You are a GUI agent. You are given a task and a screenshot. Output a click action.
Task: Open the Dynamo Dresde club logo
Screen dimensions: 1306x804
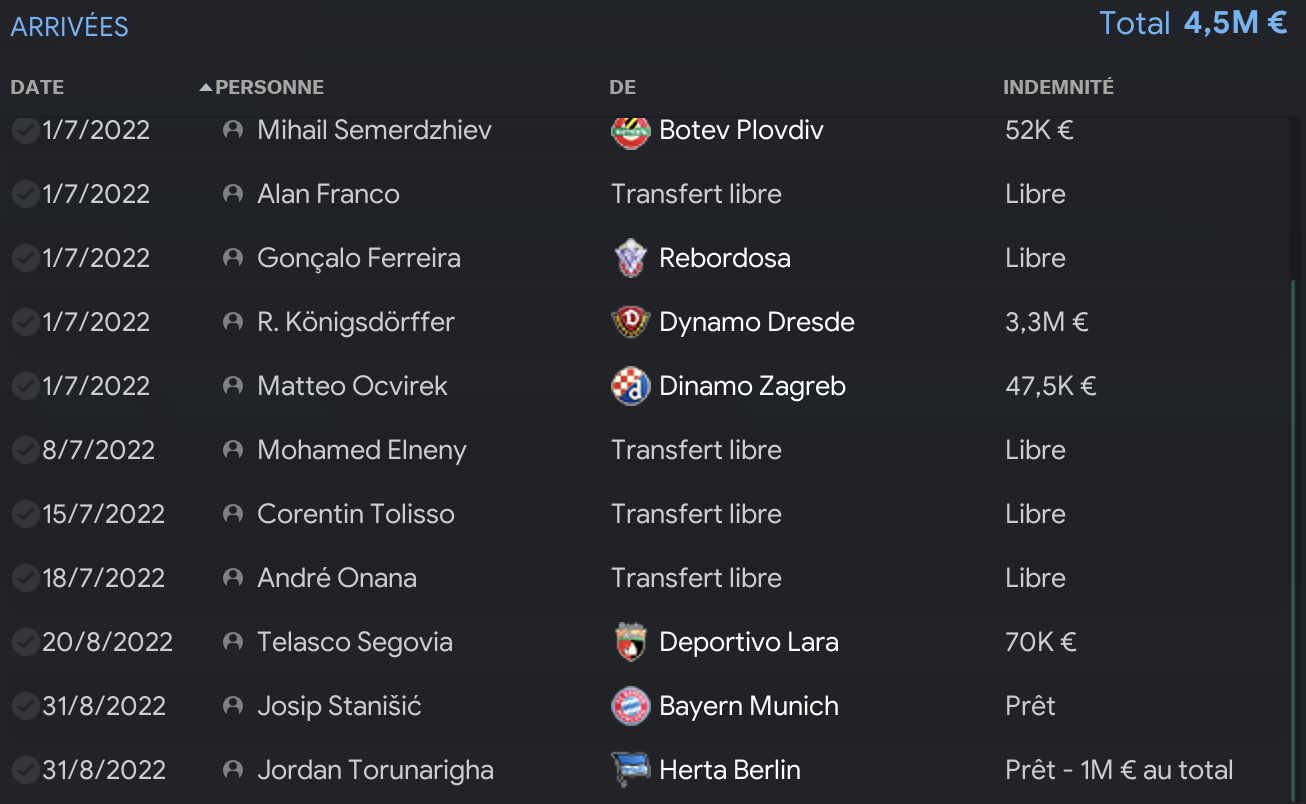tap(630, 322)
